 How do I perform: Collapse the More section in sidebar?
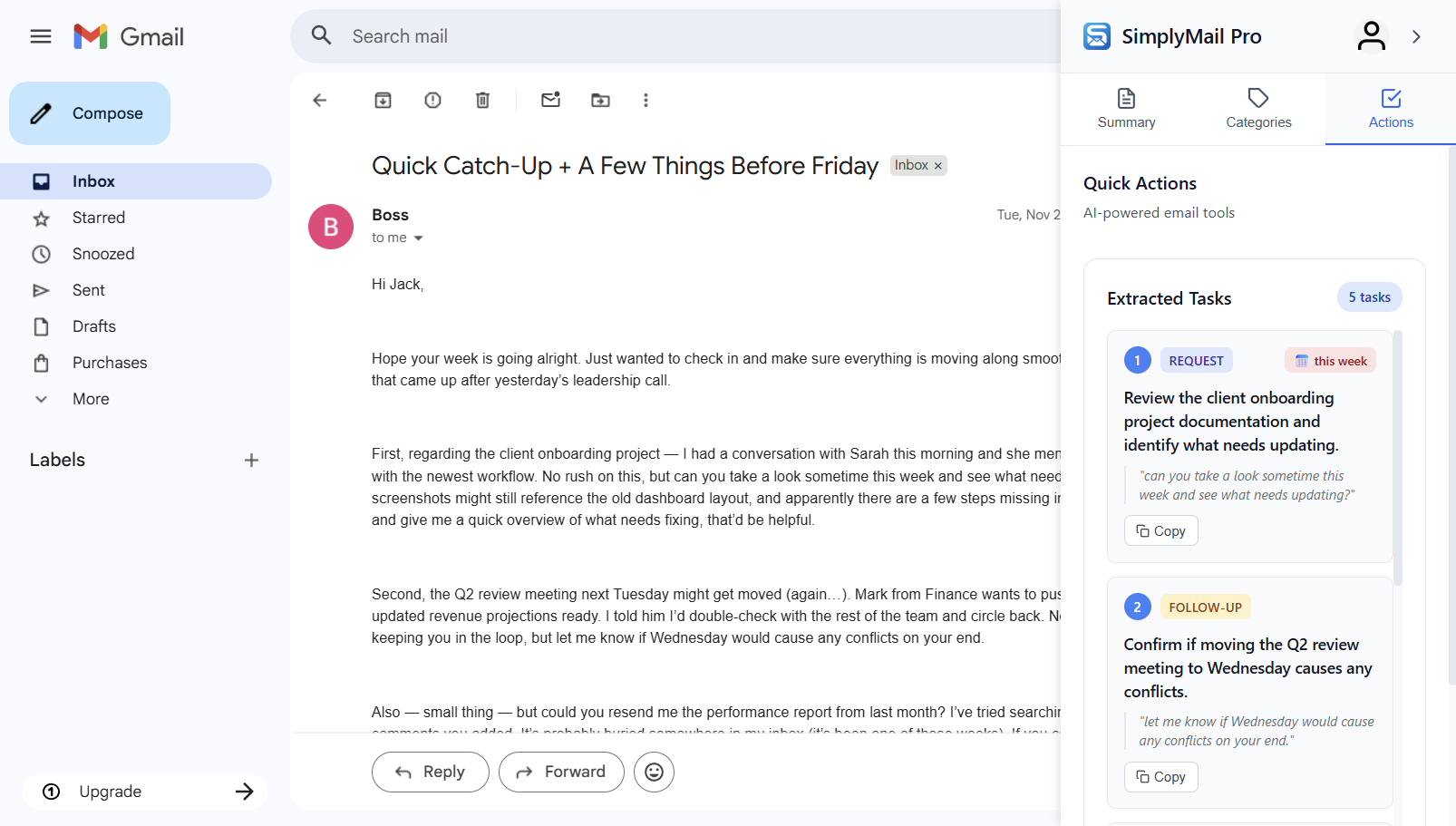point(41,399)
